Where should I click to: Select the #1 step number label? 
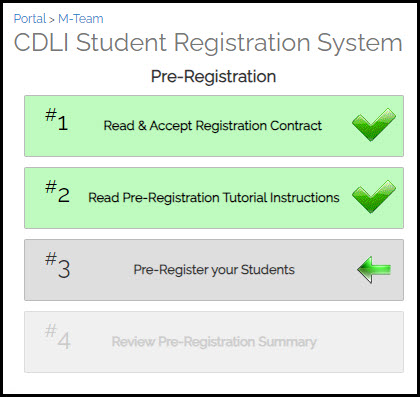(57, 120)
